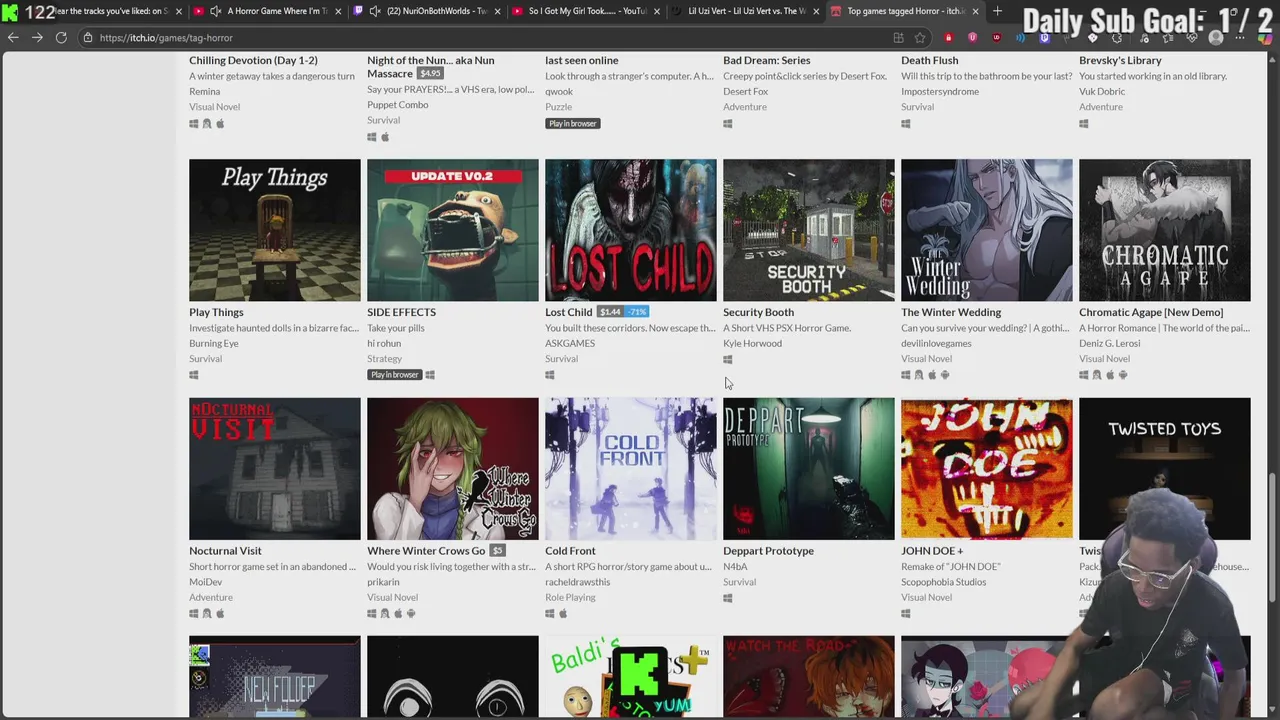Screen dimensions: 1280x720
Task: Go back with the browser back arrow
Action: tap(13, 37)
